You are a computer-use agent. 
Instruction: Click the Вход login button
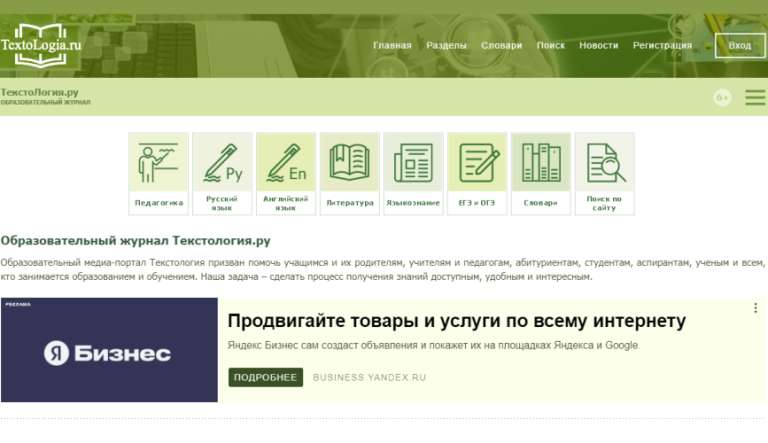740,46
